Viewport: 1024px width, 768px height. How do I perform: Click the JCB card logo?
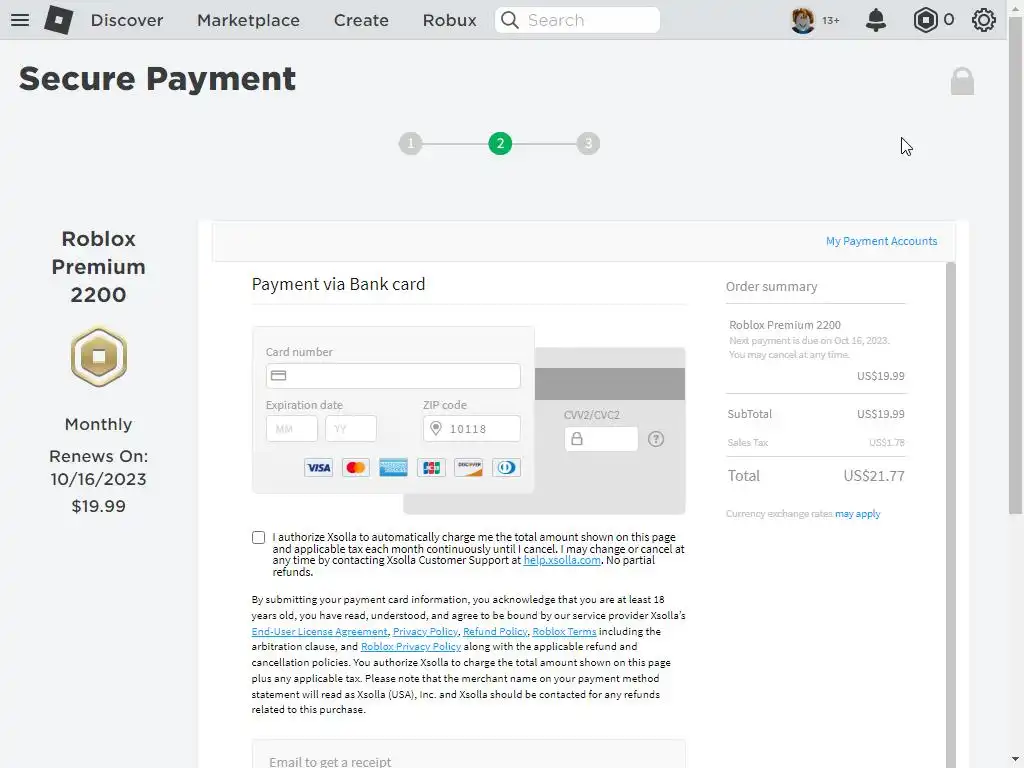[x=431, y=468]
